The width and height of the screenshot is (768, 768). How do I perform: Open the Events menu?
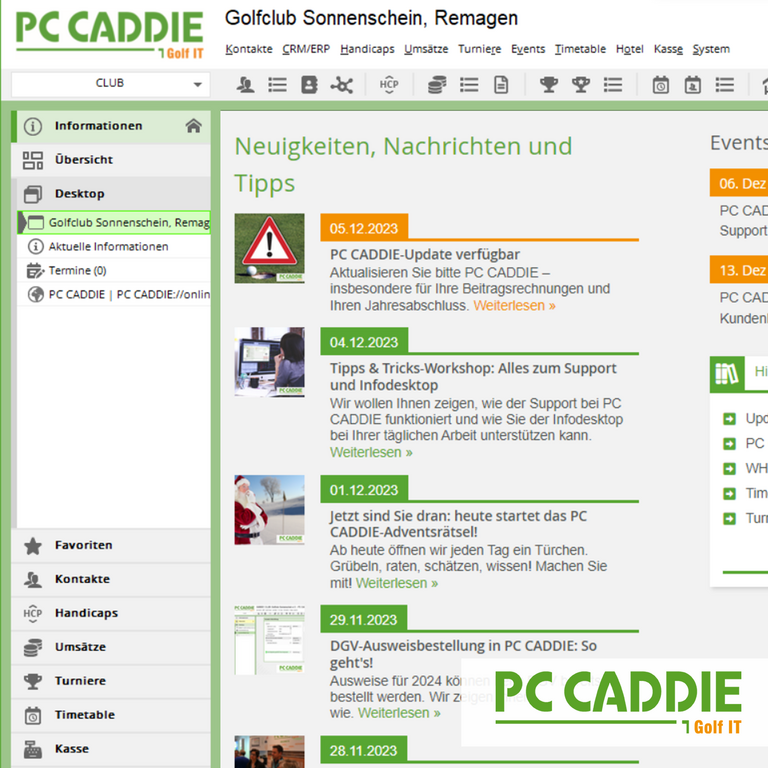point(528,49)
